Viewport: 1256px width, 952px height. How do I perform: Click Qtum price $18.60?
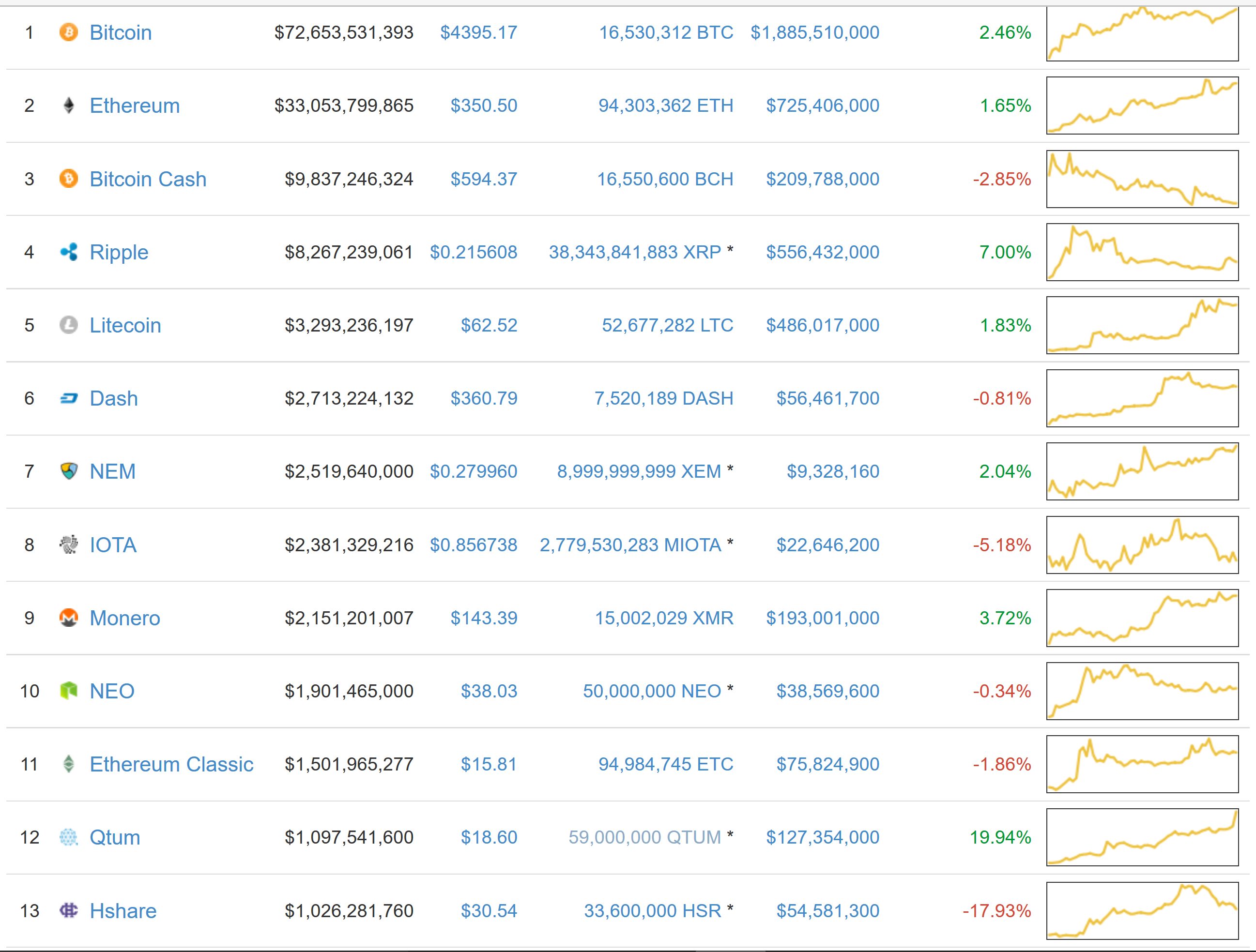[490, 837]
